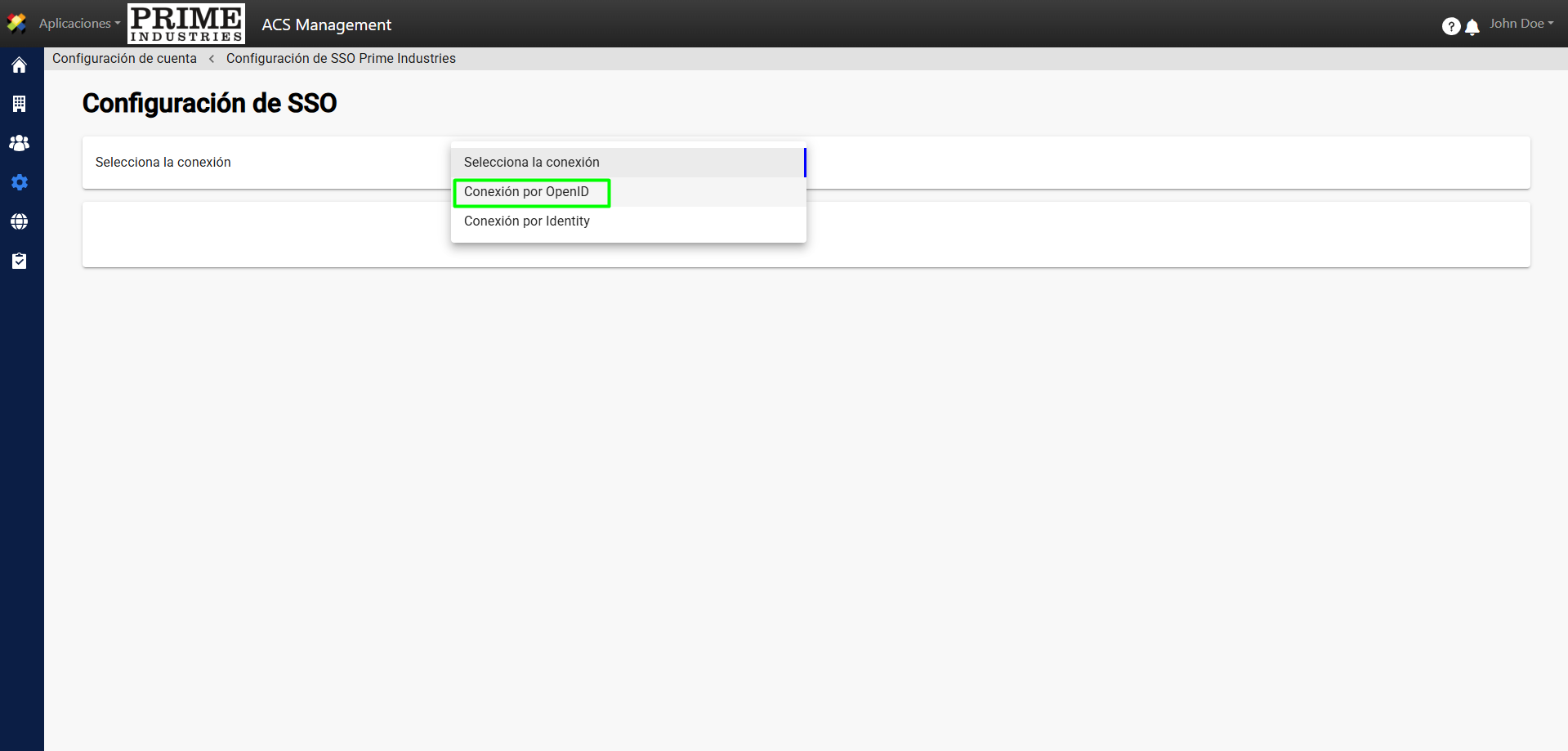Click 'Configuración de SSO Prime Industries' breadcrumb
The image size is (1568, 751).
click(341, 59)
